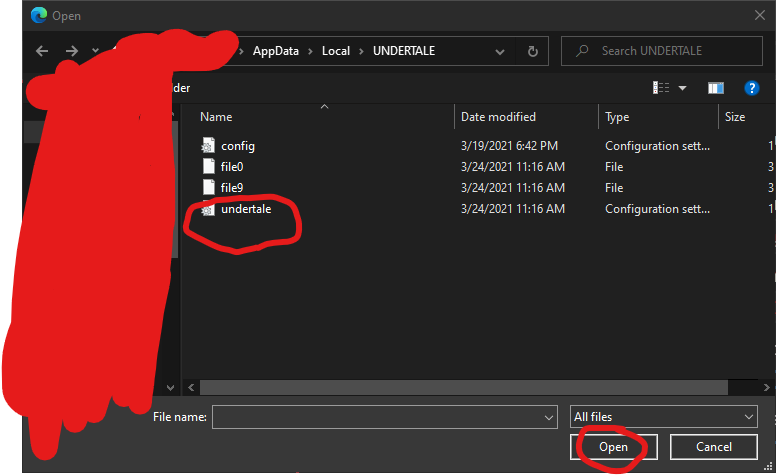Select the file0 save file
This screenshot has height=475, width=776.
click(x=232, y=167)
